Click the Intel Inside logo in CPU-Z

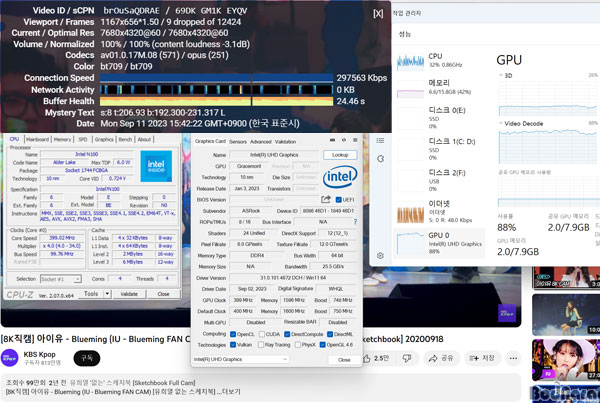click(x=156, y=166)
